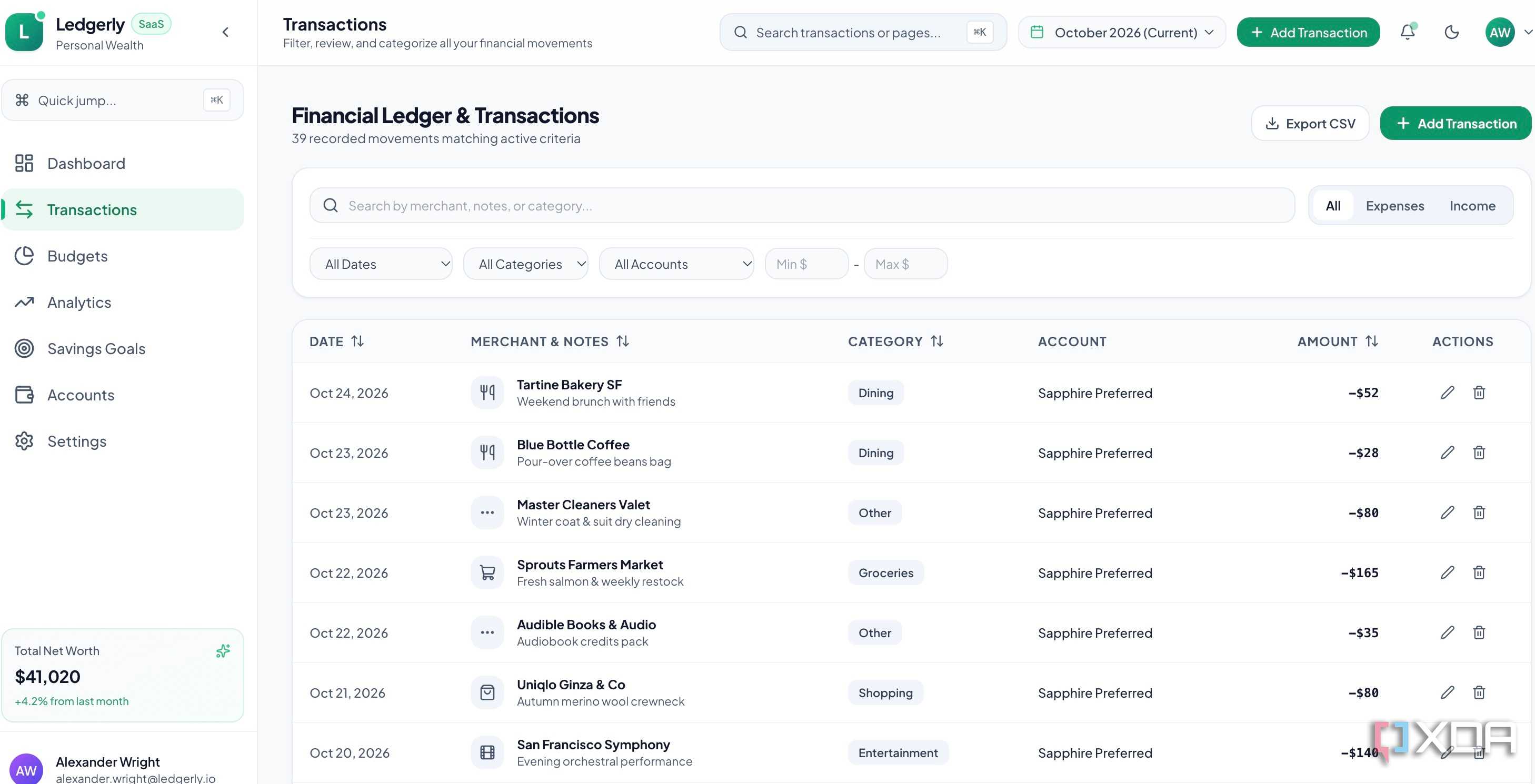The height and width of the screenshot is (784, 1535).
Task: Sort the table by Amount column
Action: 1338,341
